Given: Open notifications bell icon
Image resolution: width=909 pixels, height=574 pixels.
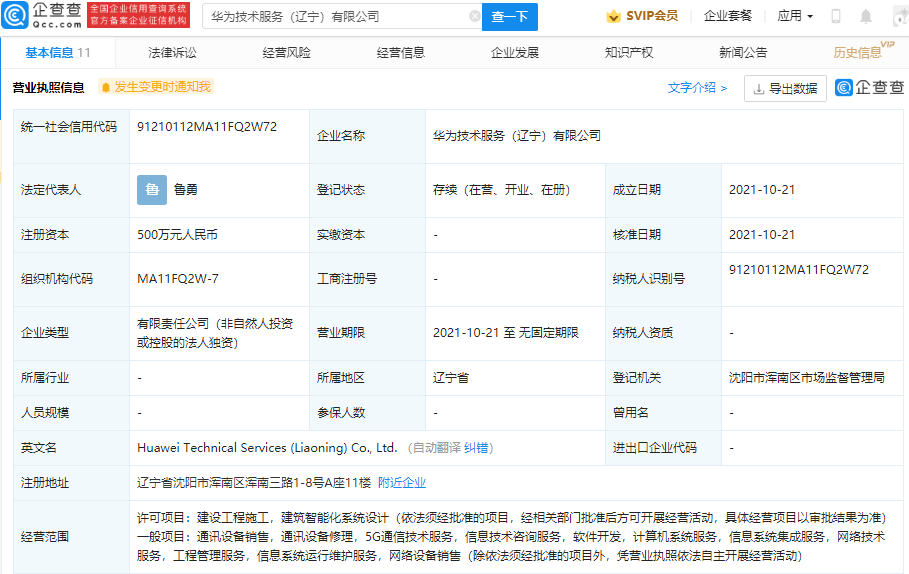Looking at the screenshot, I should 866,16.
